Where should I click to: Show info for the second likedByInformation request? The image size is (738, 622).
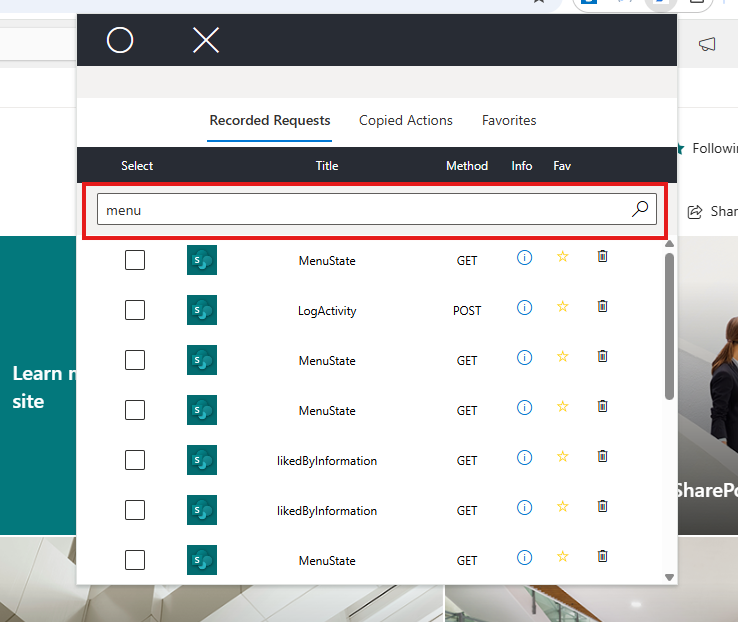(524, 508)
